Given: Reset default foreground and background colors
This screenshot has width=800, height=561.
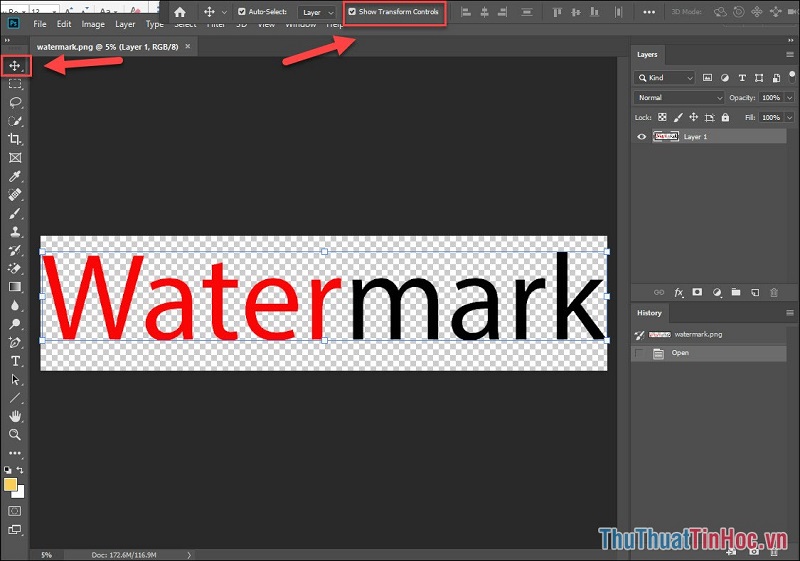Looking at the screenshot, I should (7, 470).
